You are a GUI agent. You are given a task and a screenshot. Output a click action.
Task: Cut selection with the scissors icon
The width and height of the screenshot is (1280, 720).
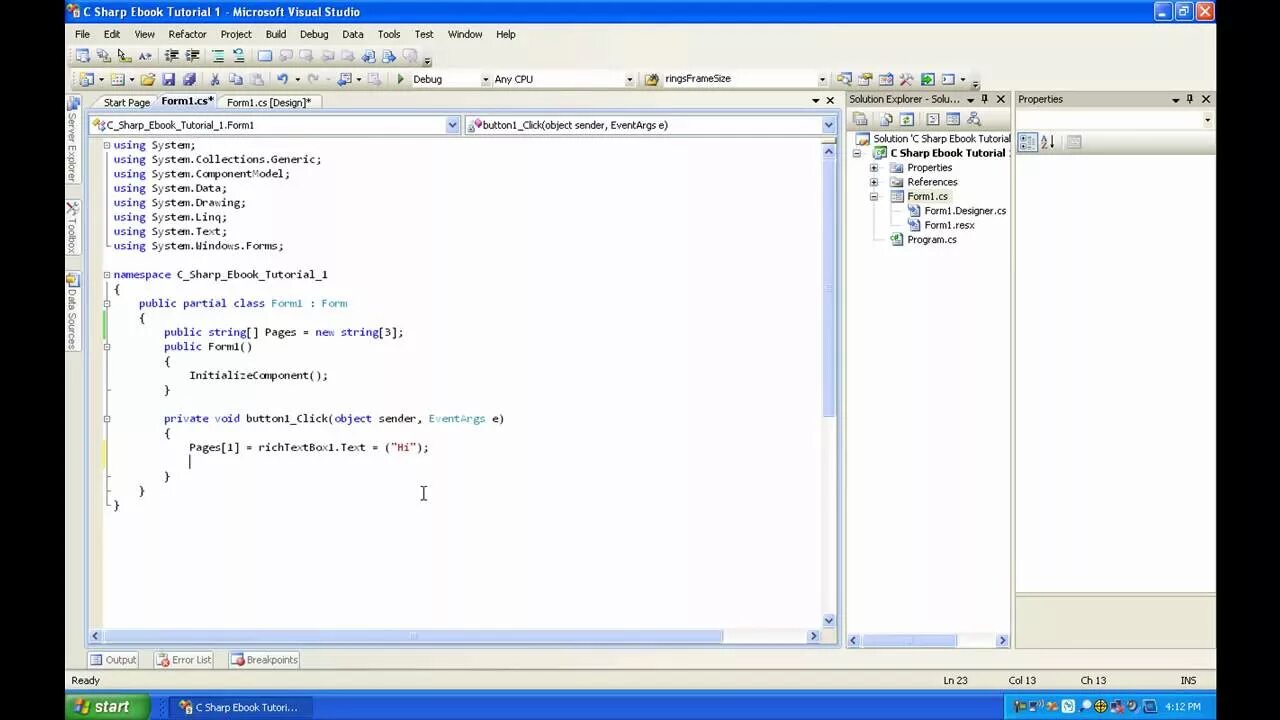pyautogui.click(x=214, y=79)
